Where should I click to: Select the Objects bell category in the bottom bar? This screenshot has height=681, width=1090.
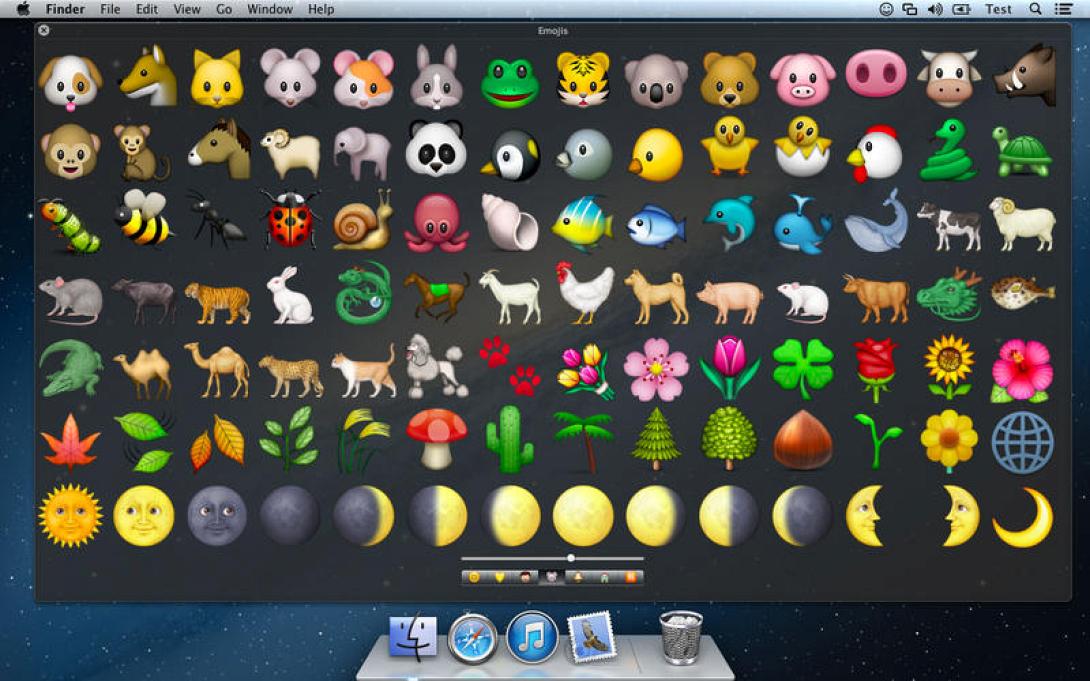click(578, 576)
